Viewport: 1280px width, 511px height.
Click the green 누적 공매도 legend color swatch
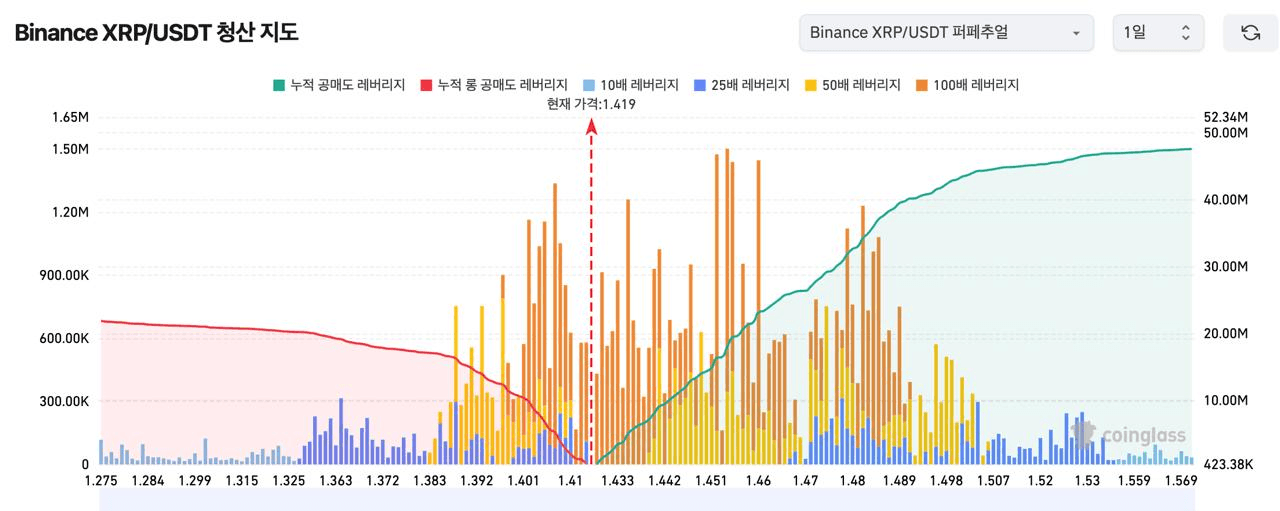click(x=278, y=85)
